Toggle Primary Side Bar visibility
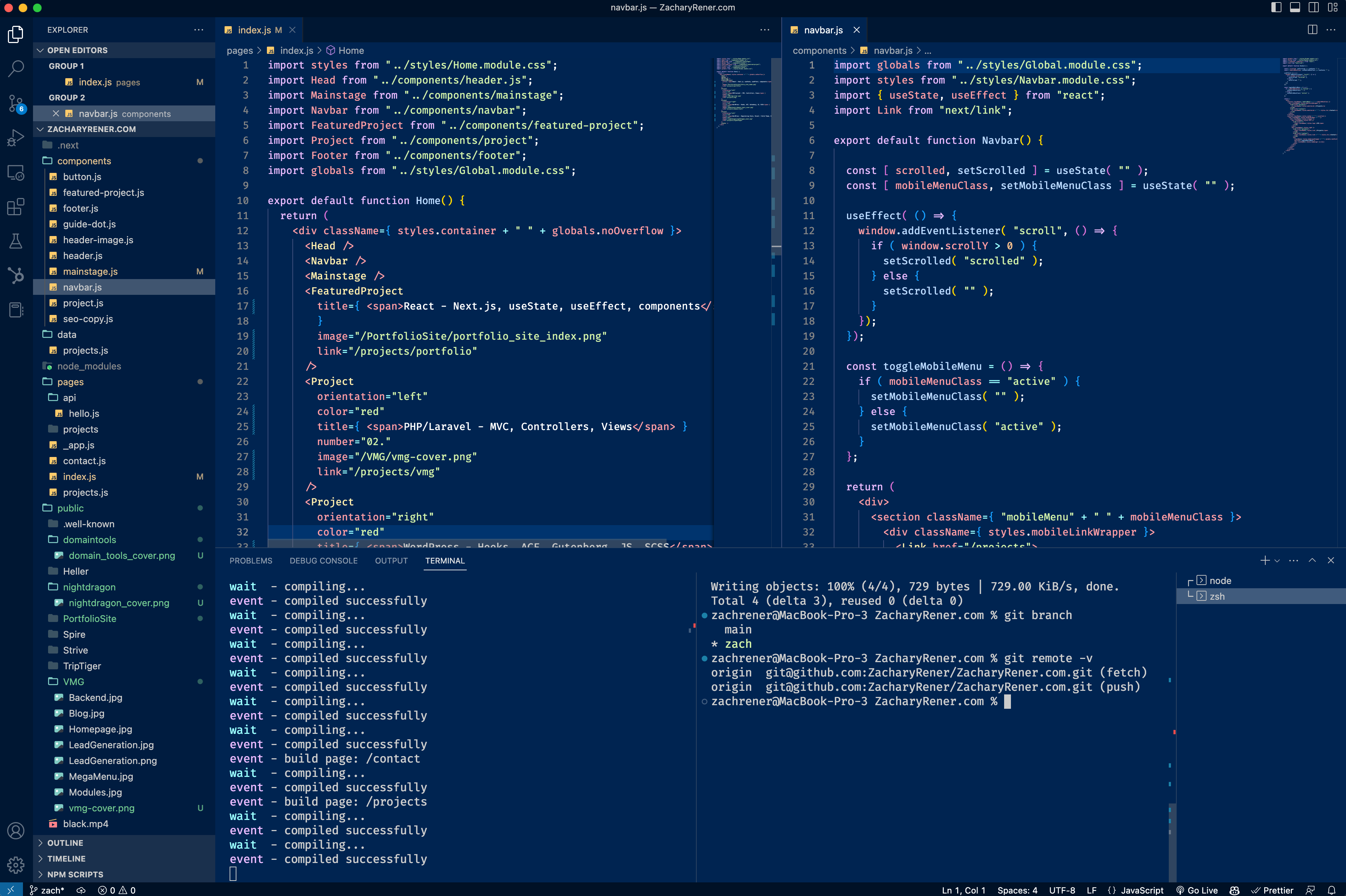 pos(1276,8)
